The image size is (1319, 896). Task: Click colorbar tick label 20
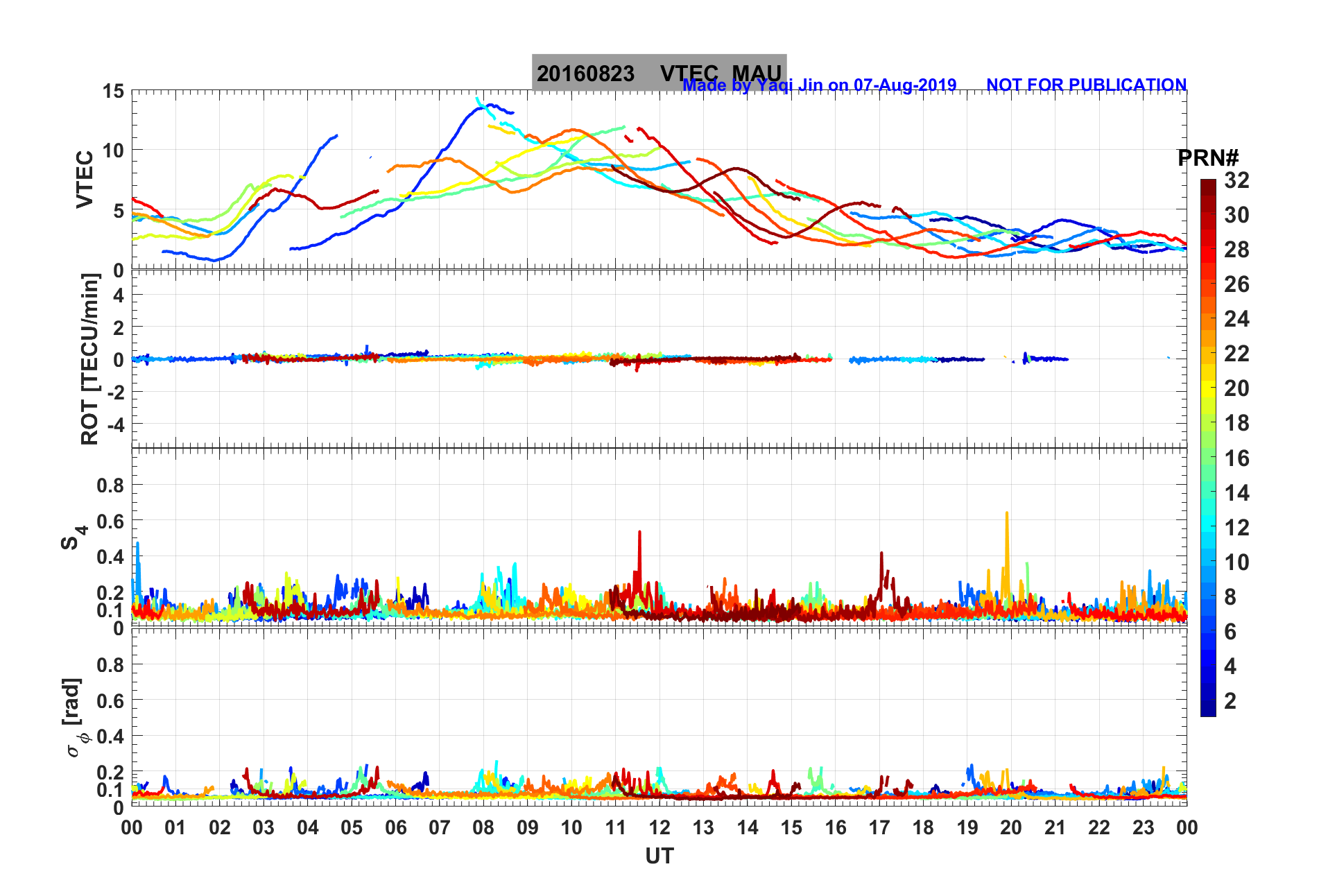[1236, 388]
